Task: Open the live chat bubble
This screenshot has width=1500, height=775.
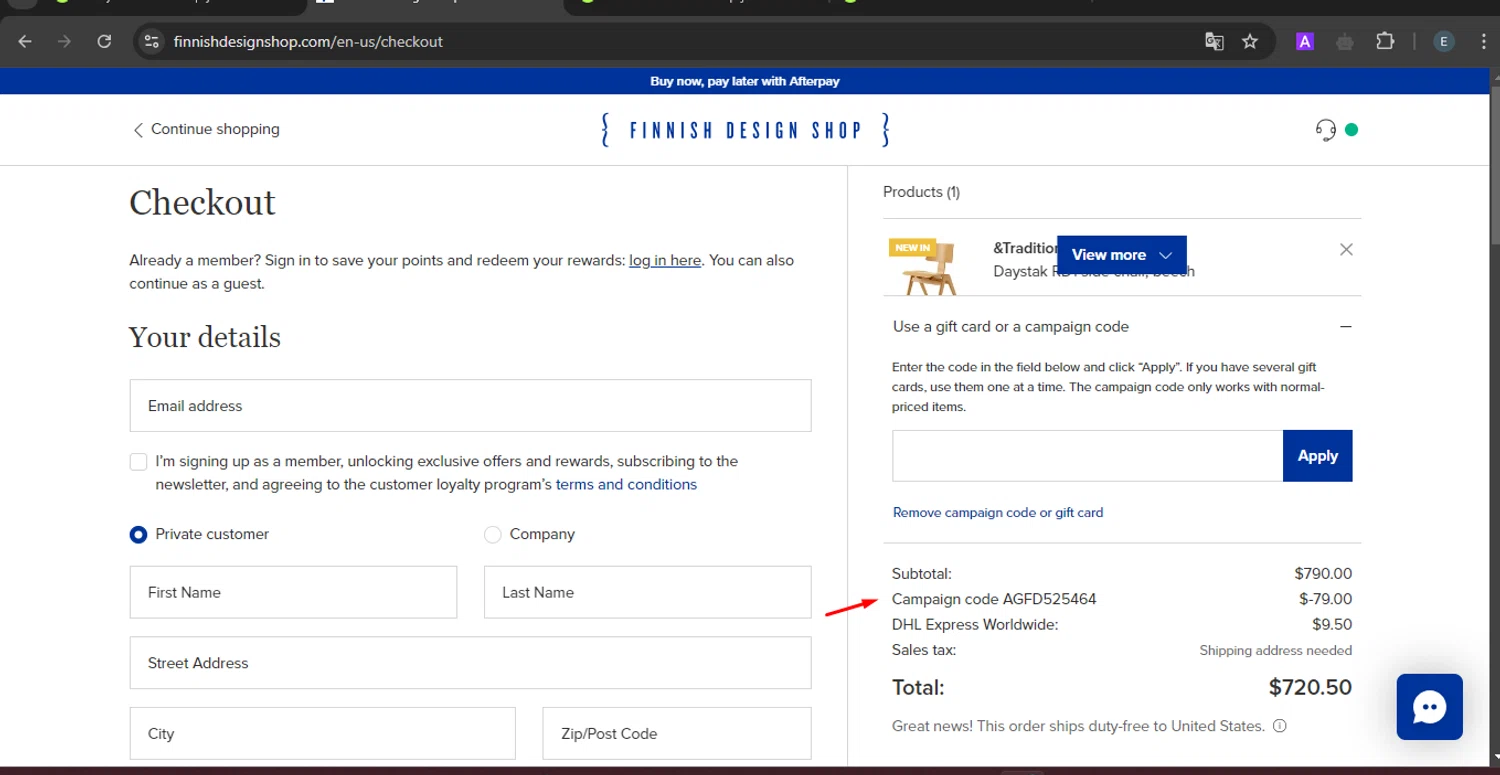Action: pyautogui.click(x=1430, y=707)
